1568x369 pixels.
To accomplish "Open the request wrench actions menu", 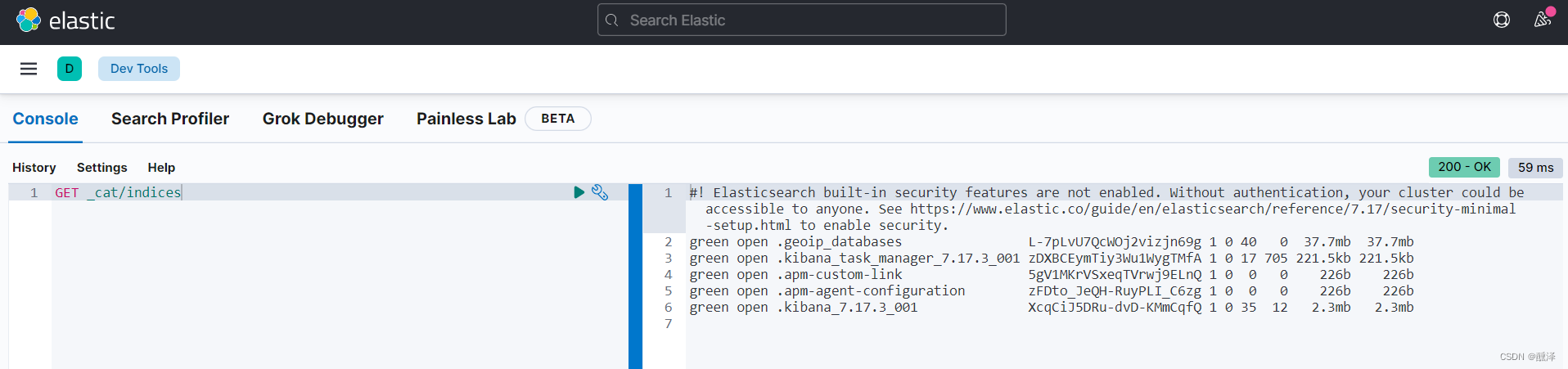I will pyautogui.click(x=600, y=192).
